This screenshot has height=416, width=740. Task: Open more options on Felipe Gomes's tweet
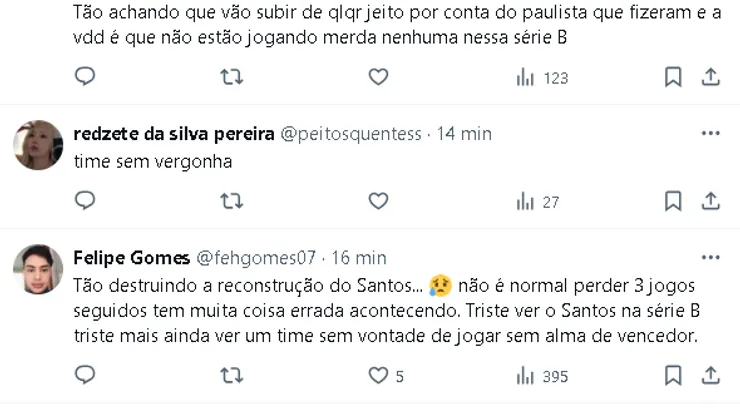point(710,257)
